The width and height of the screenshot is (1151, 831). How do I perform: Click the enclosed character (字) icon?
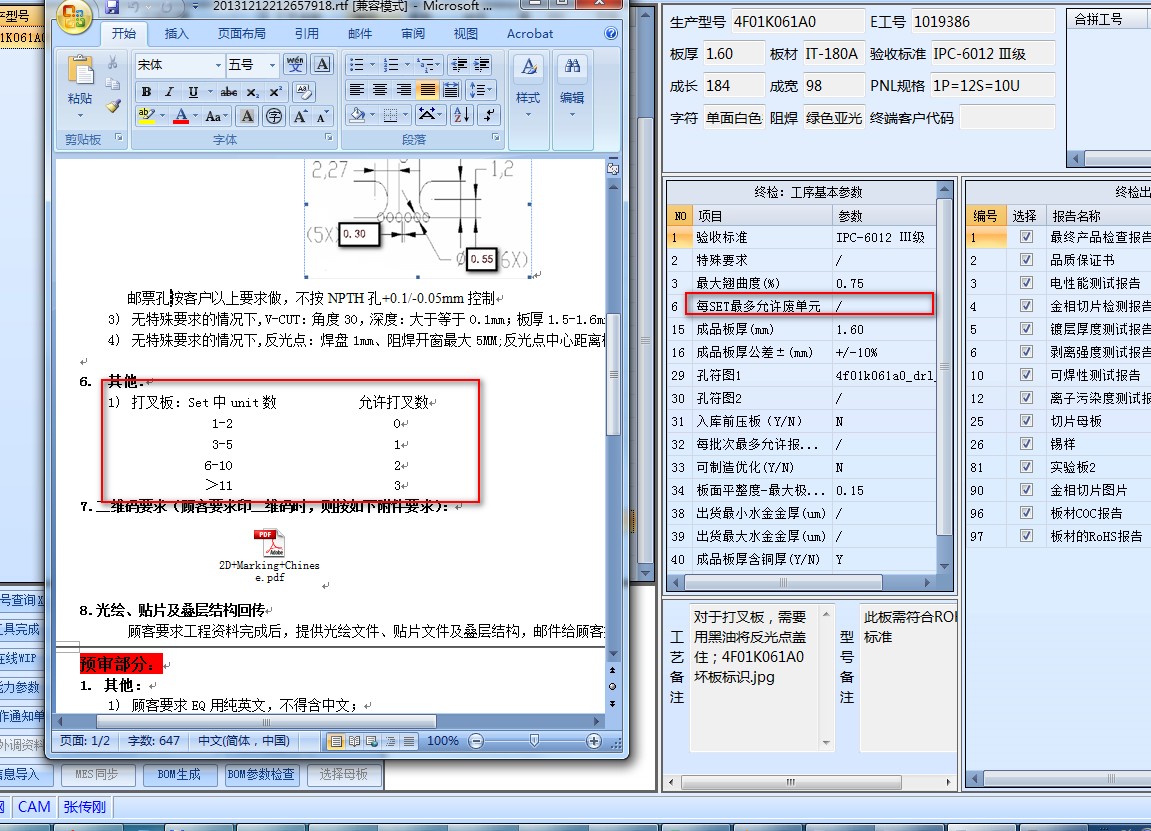point(274,116)
